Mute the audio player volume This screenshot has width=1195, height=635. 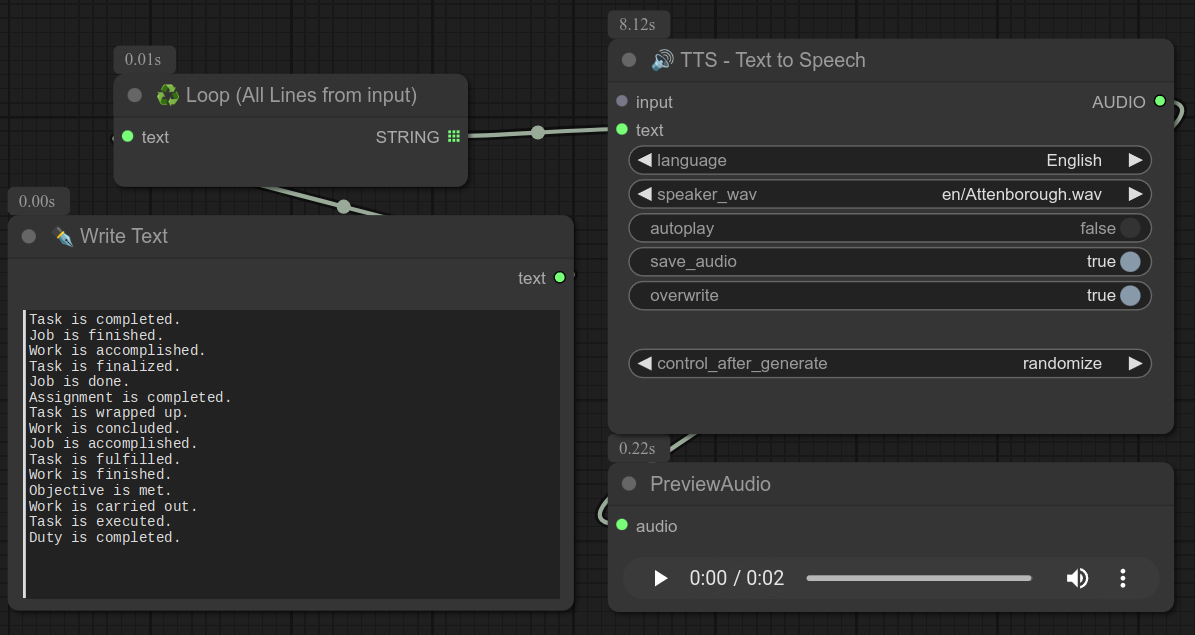click(1077, 578)
